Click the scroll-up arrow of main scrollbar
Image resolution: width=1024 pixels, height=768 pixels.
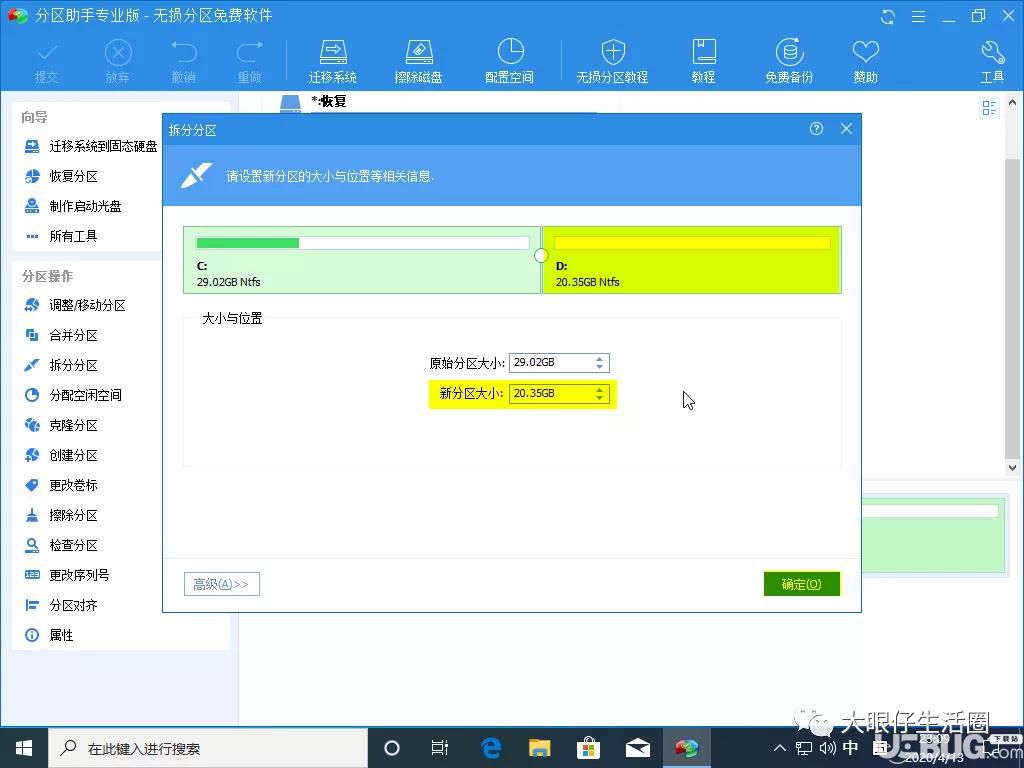[x=1012, y=103]
